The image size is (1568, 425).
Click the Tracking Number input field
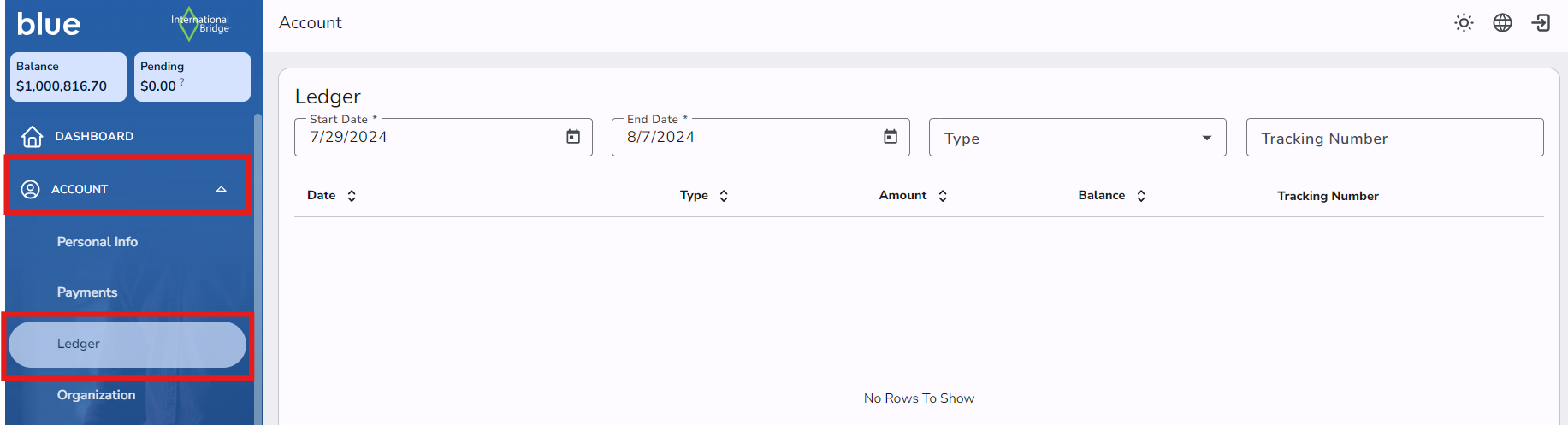1394,139
